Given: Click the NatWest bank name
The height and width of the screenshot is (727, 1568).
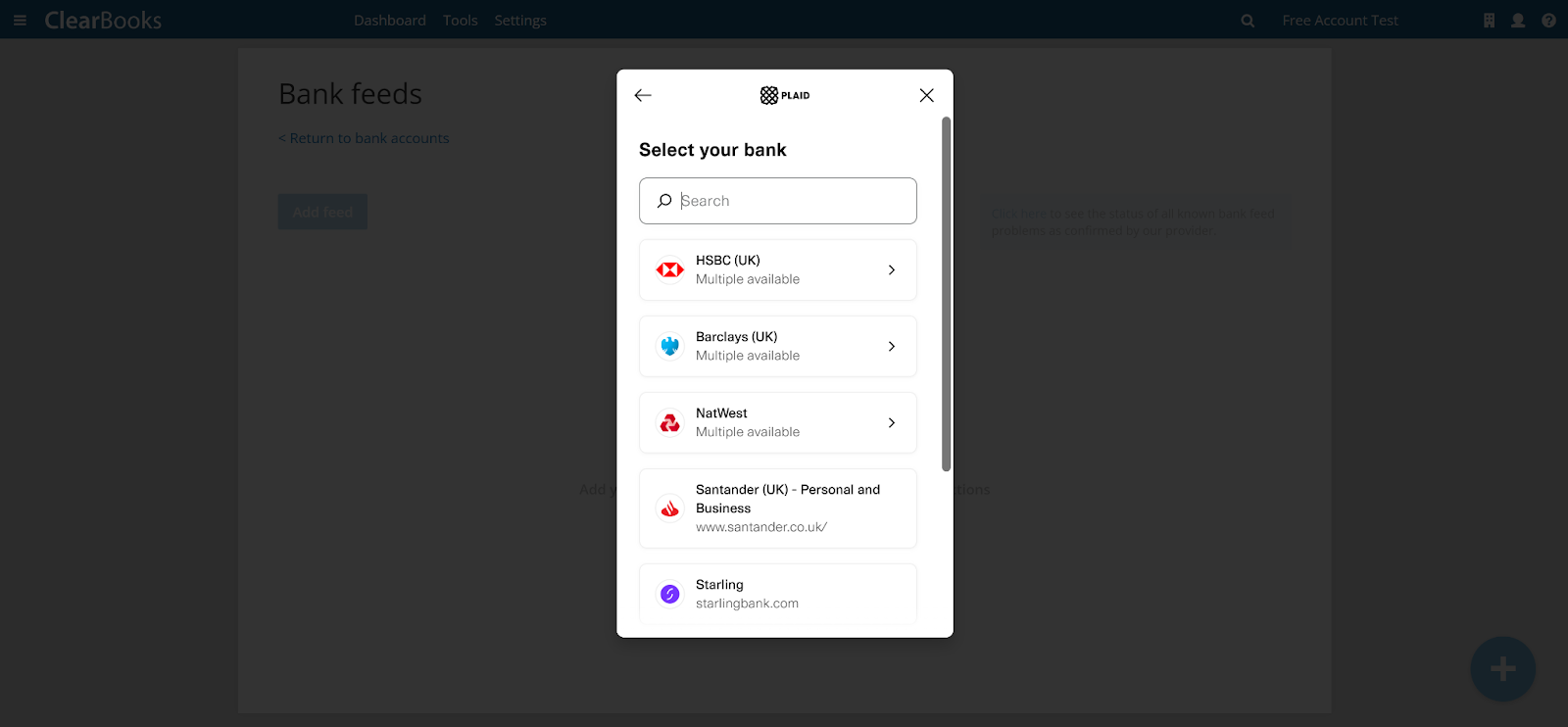Looking at the screenshot, I should click(x=721, y=413).
